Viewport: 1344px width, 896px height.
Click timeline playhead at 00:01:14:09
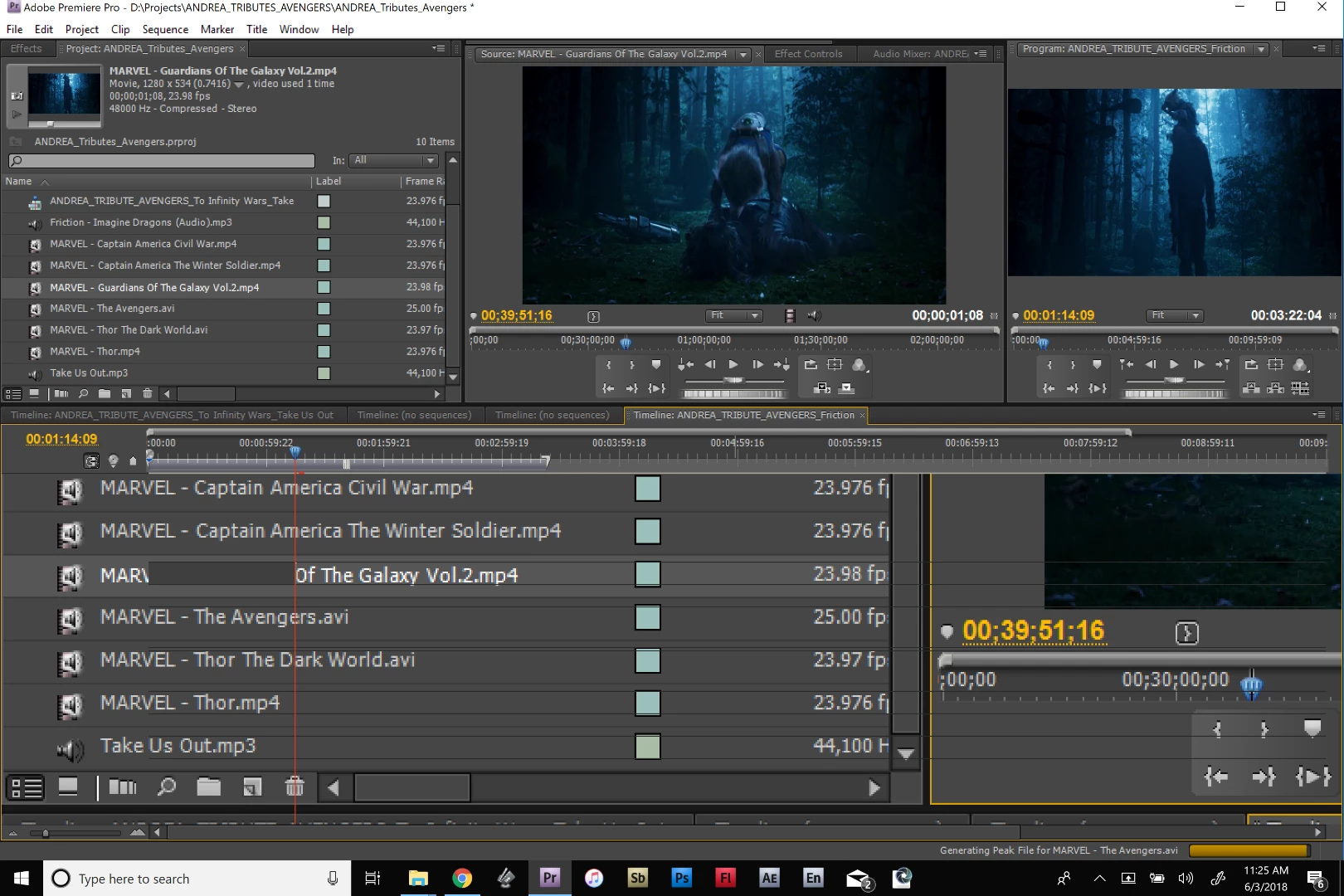tap(295, 452)
